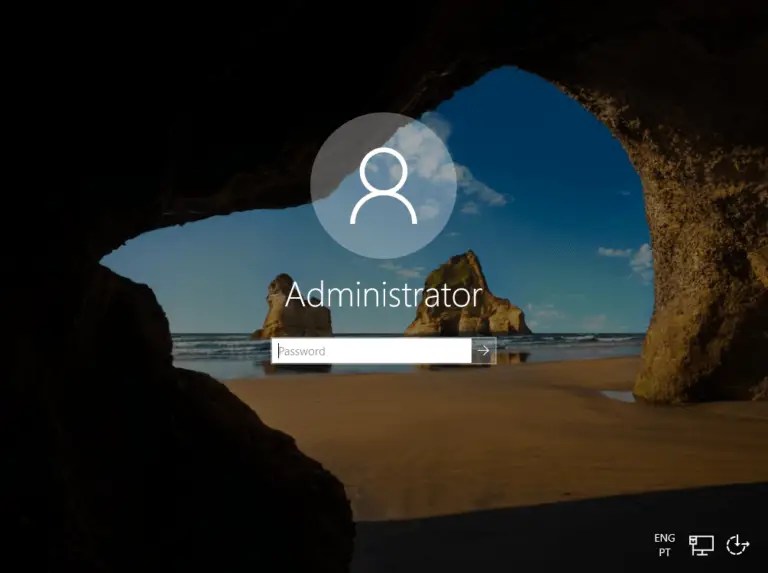Image resolution: width=768 pixels, height=573 pixels.
Task: Click the Password input field
Action: [371, 351]
